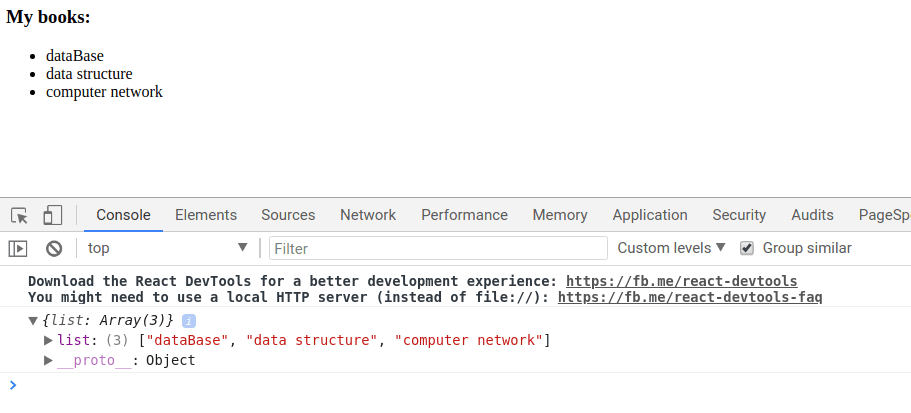Toggle the Group similar checkbox
911x413 pixels.
[x=746, y=248]
